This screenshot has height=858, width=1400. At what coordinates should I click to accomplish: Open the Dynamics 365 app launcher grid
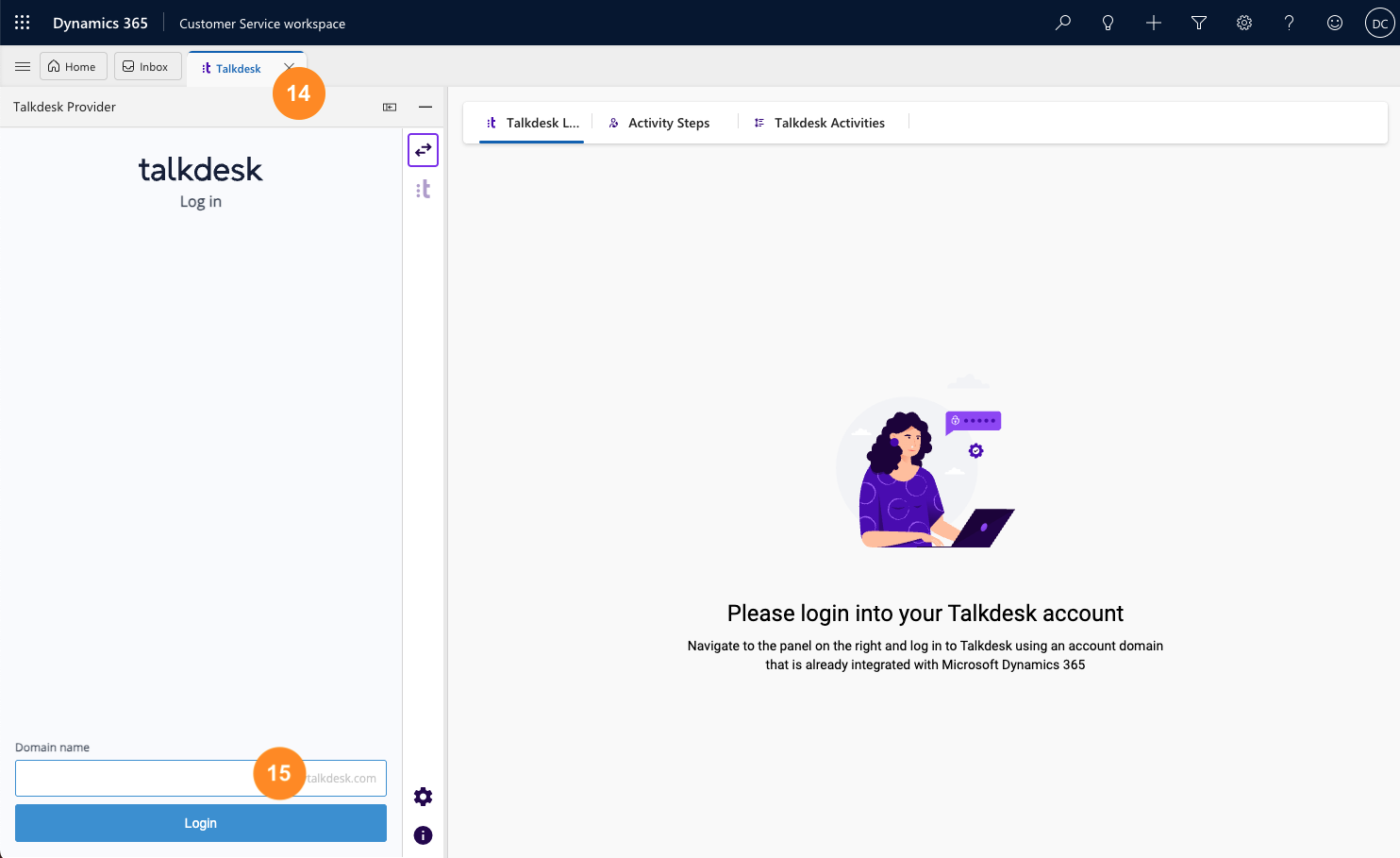[23, 23]
